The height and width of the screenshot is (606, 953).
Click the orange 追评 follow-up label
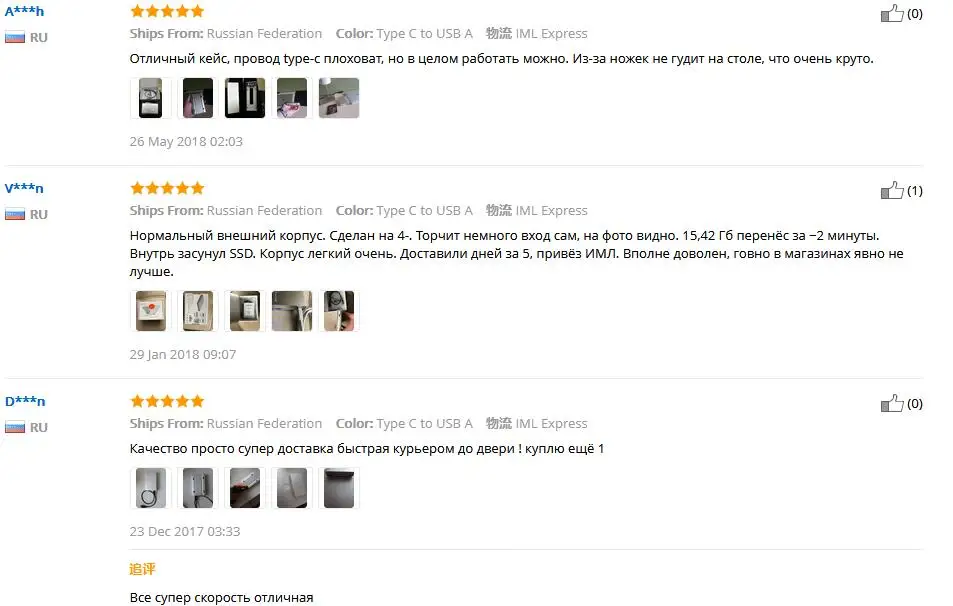pyautogui.click(x=142, y=570)
